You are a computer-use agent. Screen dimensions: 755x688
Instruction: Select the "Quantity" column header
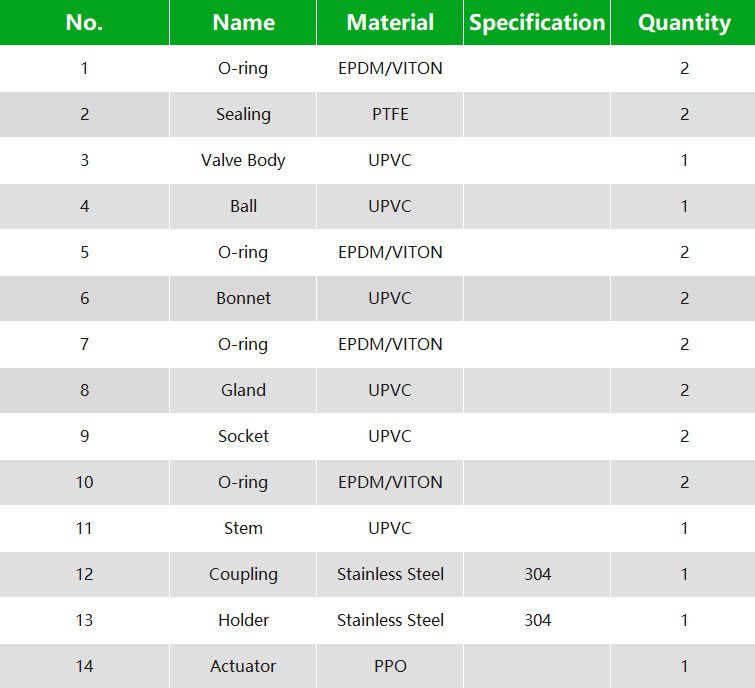684,23
